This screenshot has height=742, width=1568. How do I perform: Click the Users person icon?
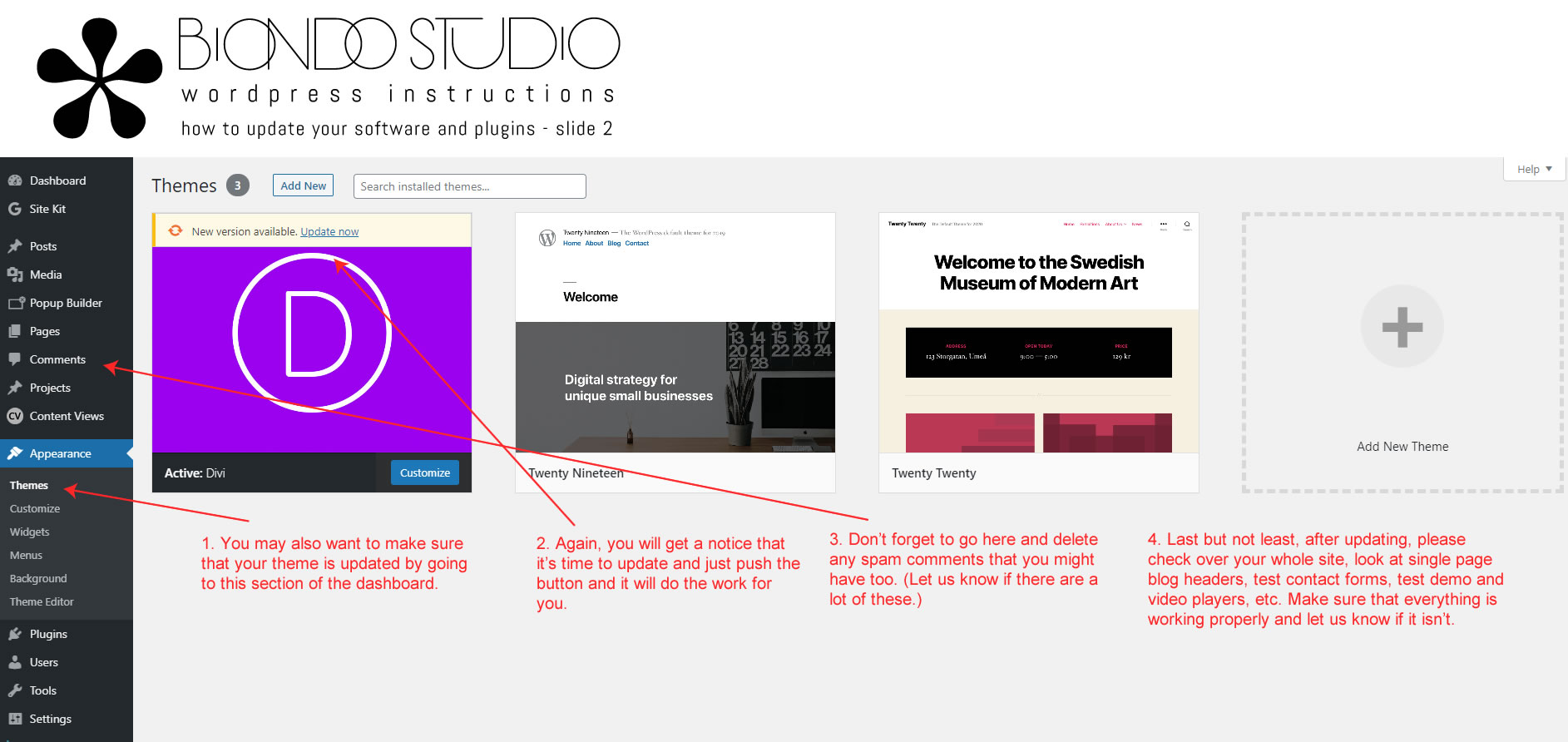[15, 662]
